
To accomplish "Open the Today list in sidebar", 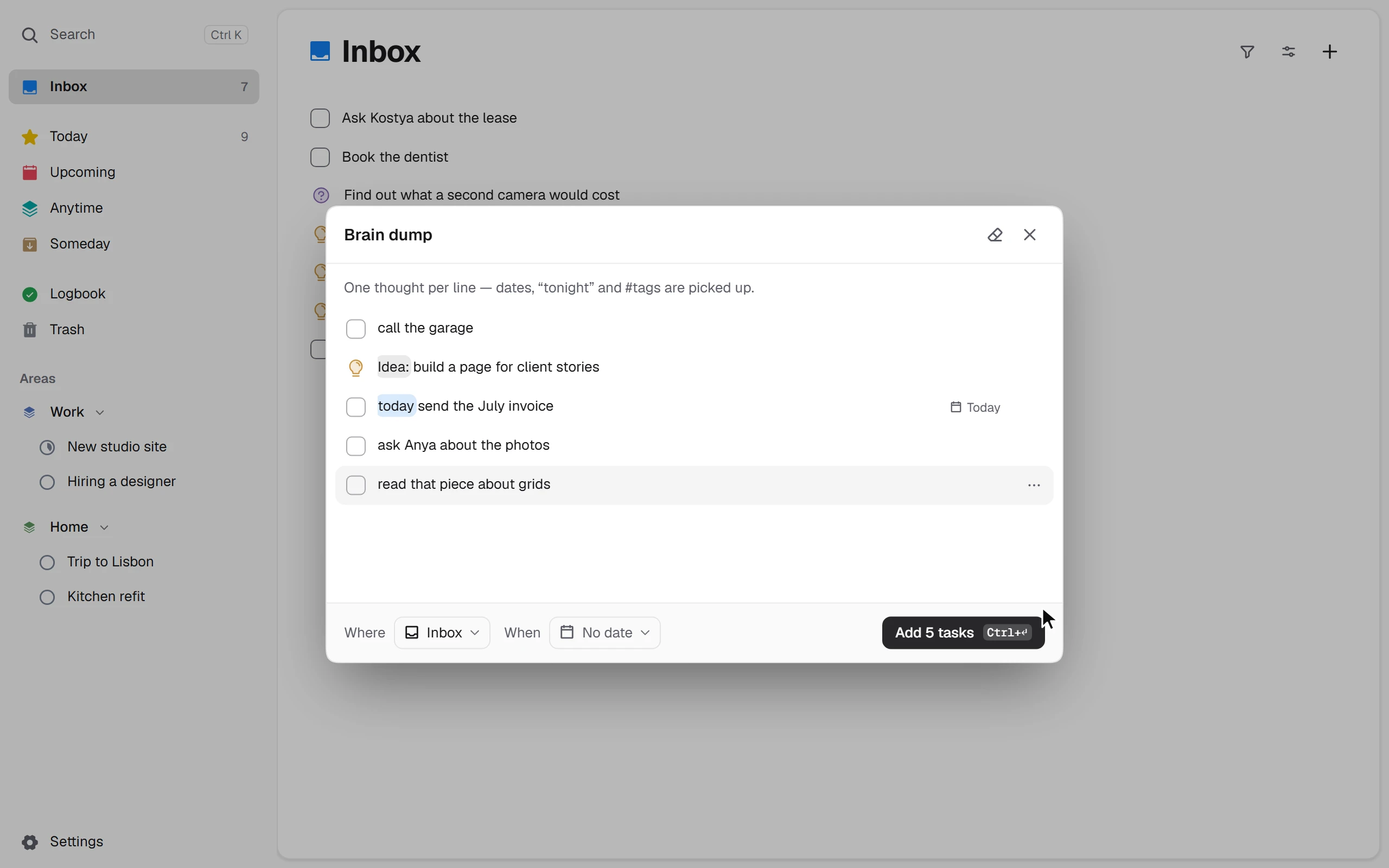I will [133, 137].
